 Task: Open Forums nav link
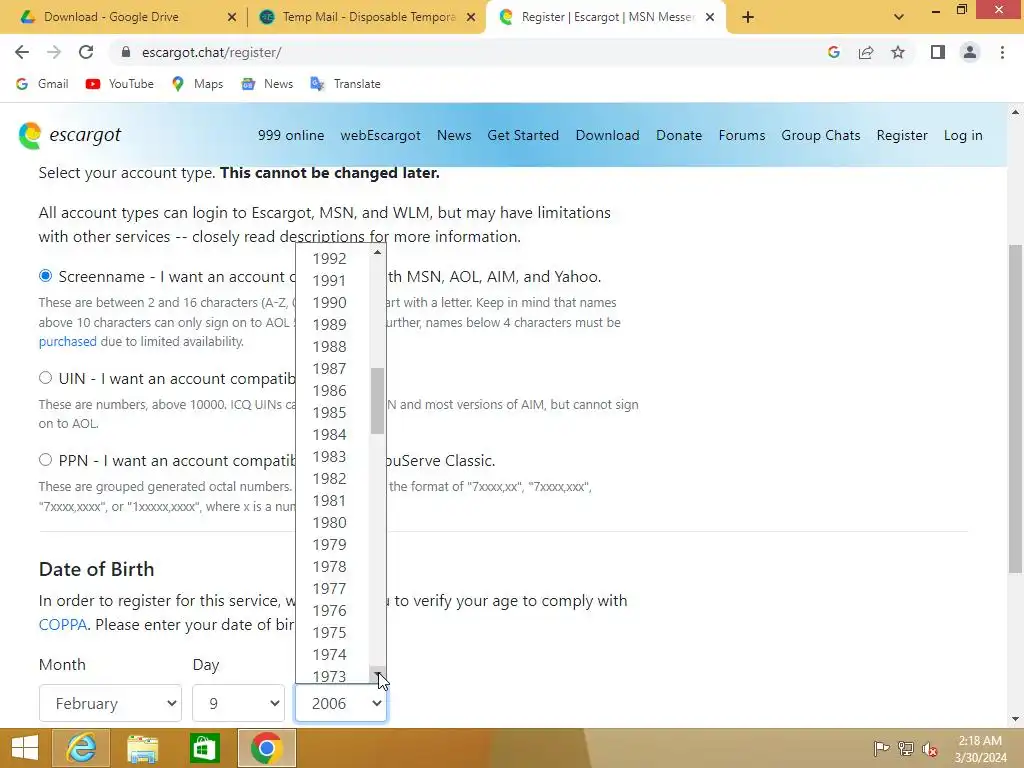(x=742, y=135)
